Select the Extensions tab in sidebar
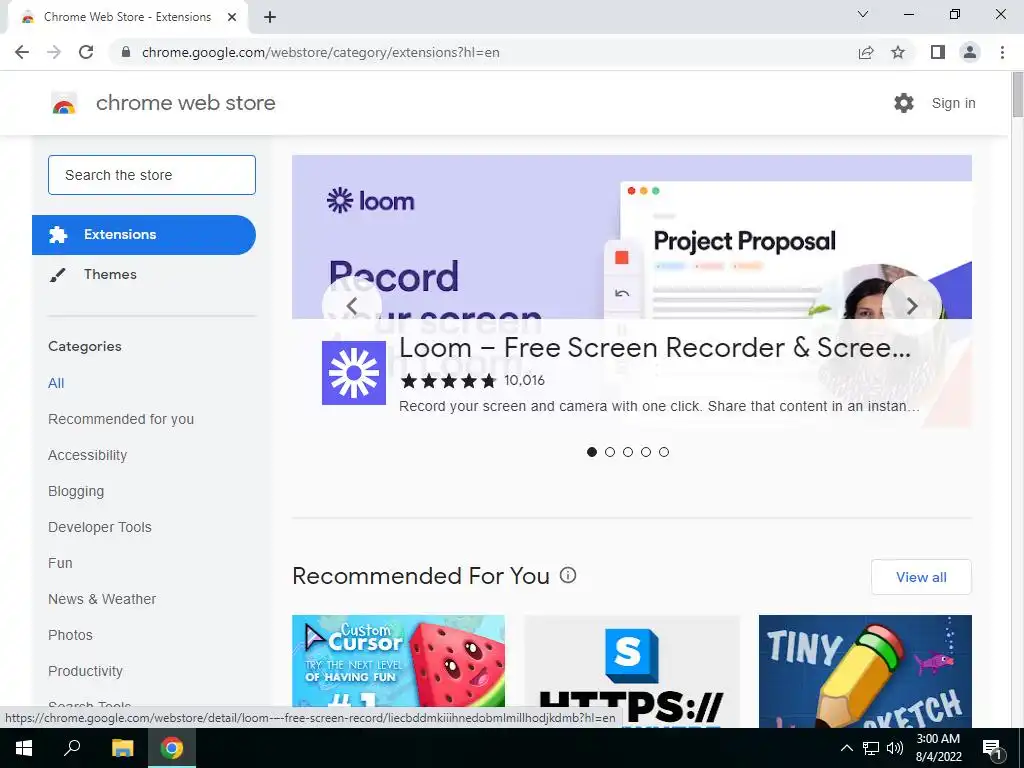Screen dimensions: 1024x768 click(144, 234)
